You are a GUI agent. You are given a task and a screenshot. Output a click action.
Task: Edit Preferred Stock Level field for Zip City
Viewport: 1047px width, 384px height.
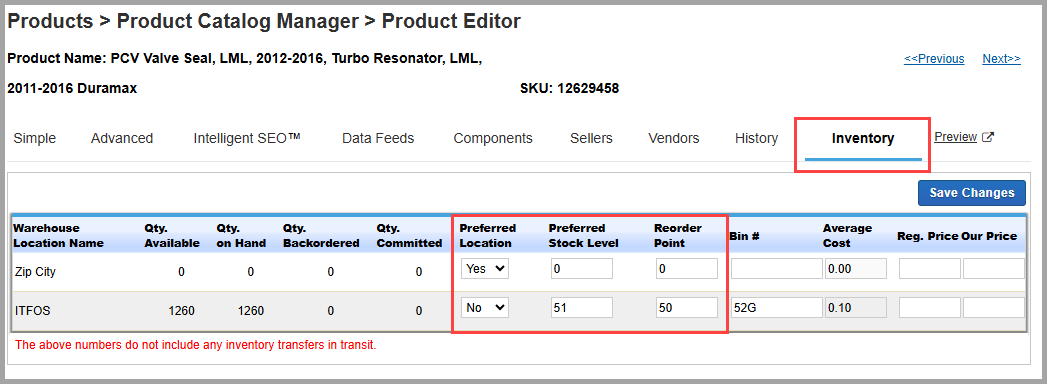[x=582, y=268]
